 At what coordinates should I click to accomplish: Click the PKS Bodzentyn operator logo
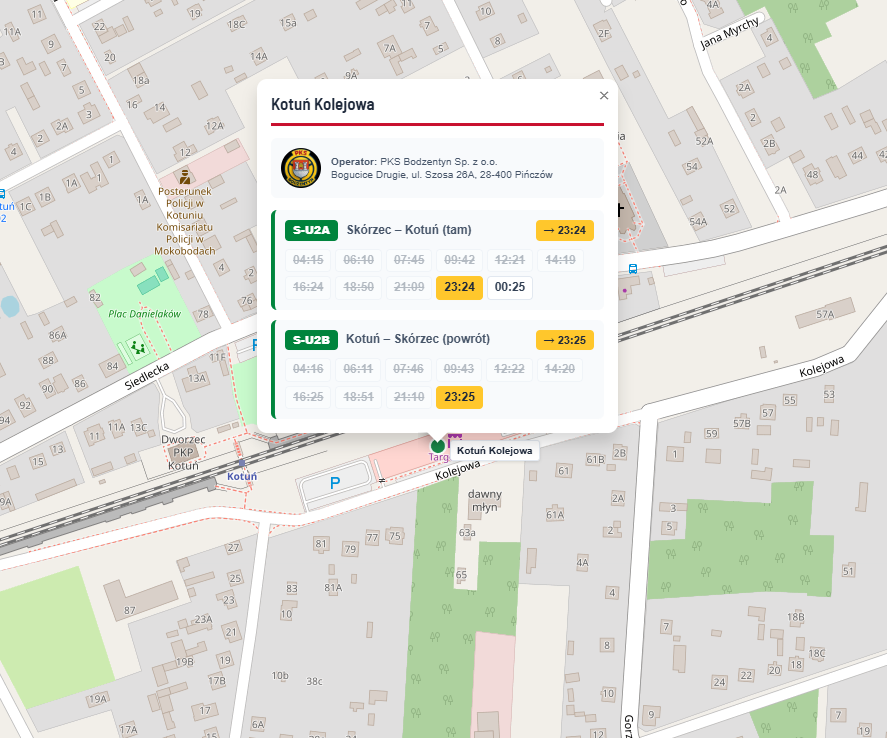[x=301, y=168]
